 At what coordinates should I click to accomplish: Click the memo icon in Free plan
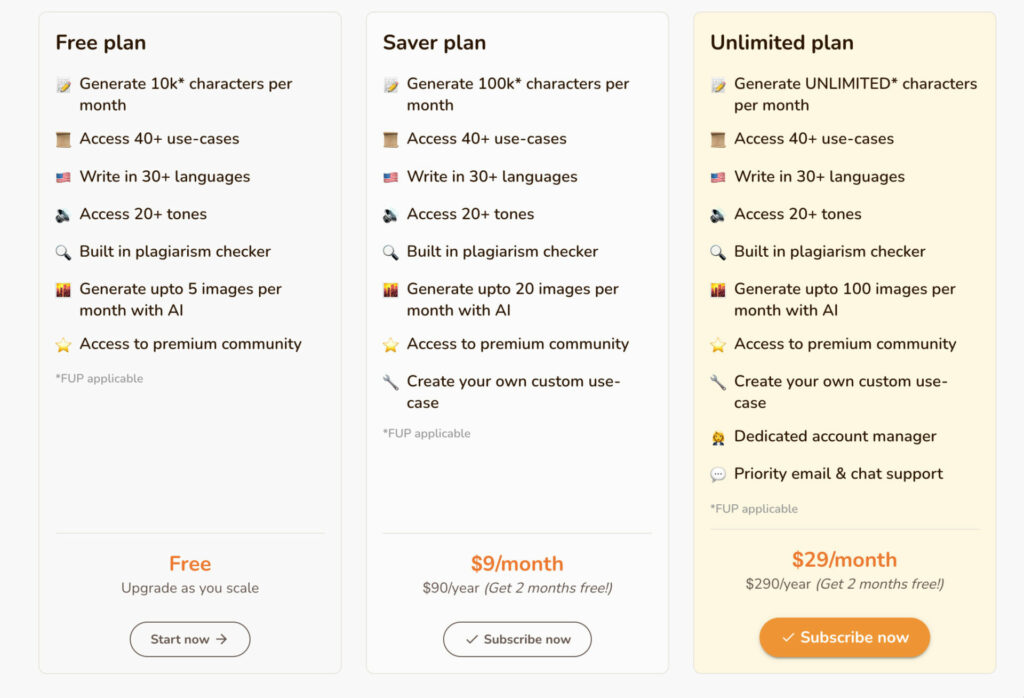point(63,85)
